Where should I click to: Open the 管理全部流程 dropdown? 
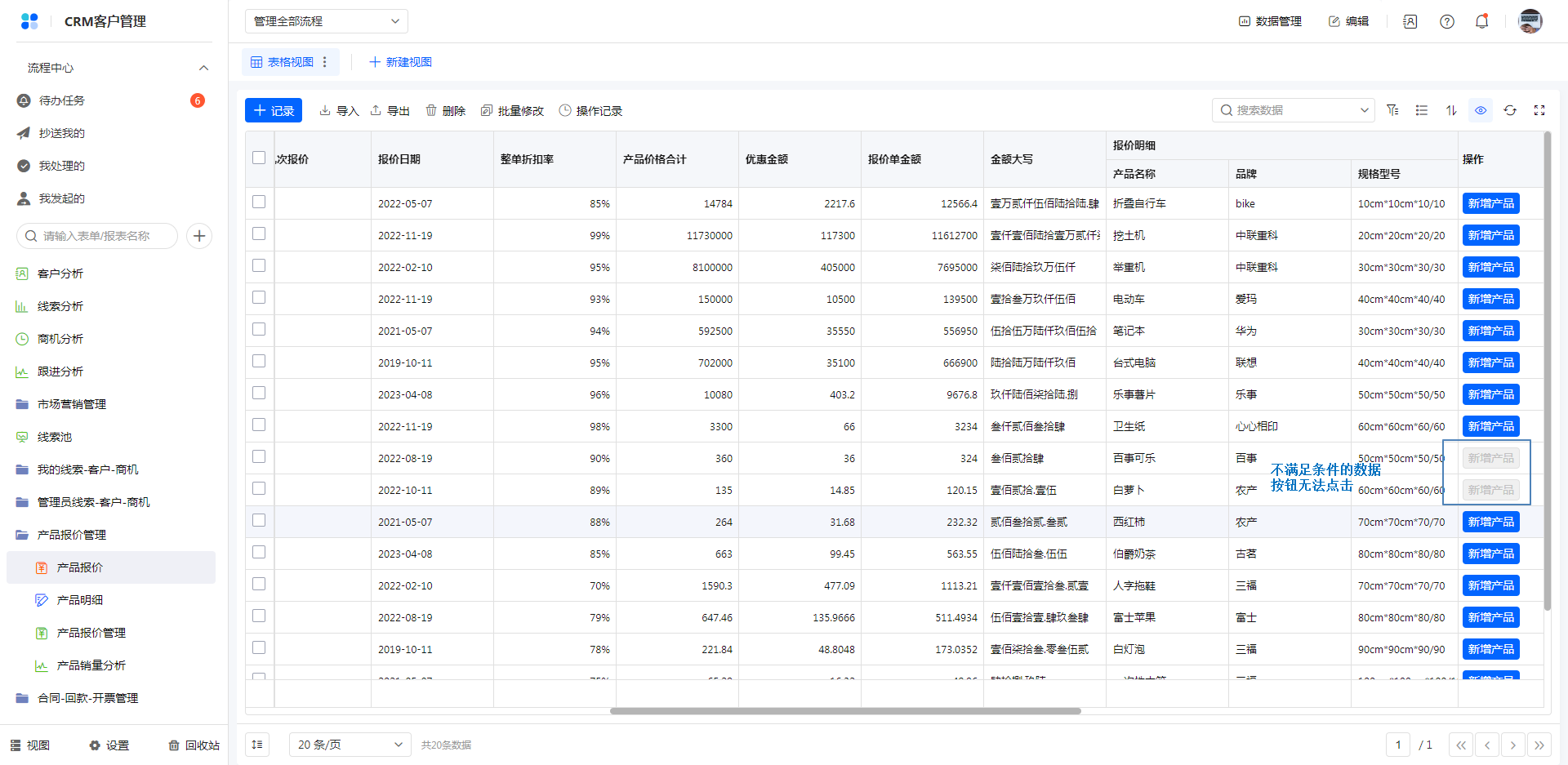pyautogui.click(x=326, y=21)
